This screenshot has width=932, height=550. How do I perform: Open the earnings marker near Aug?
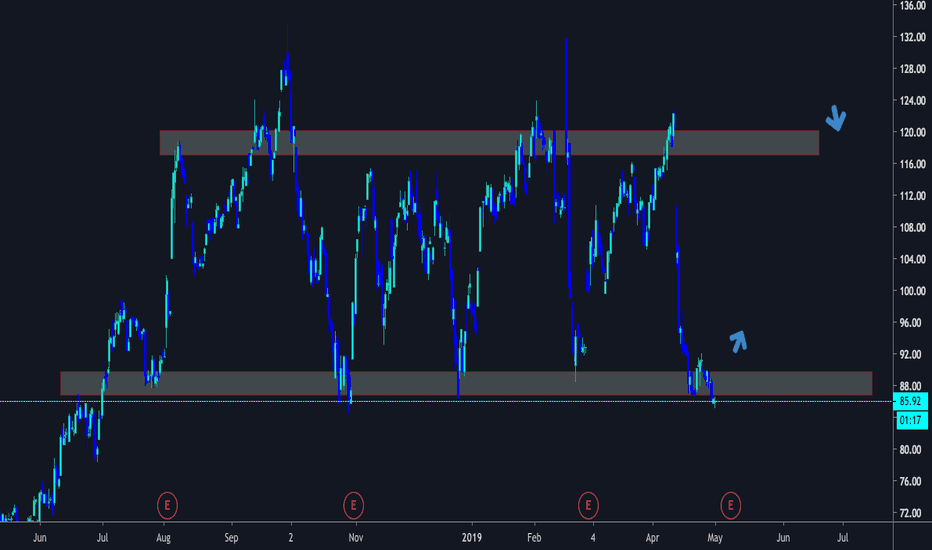pyautogui.click(x=167, y=505)
